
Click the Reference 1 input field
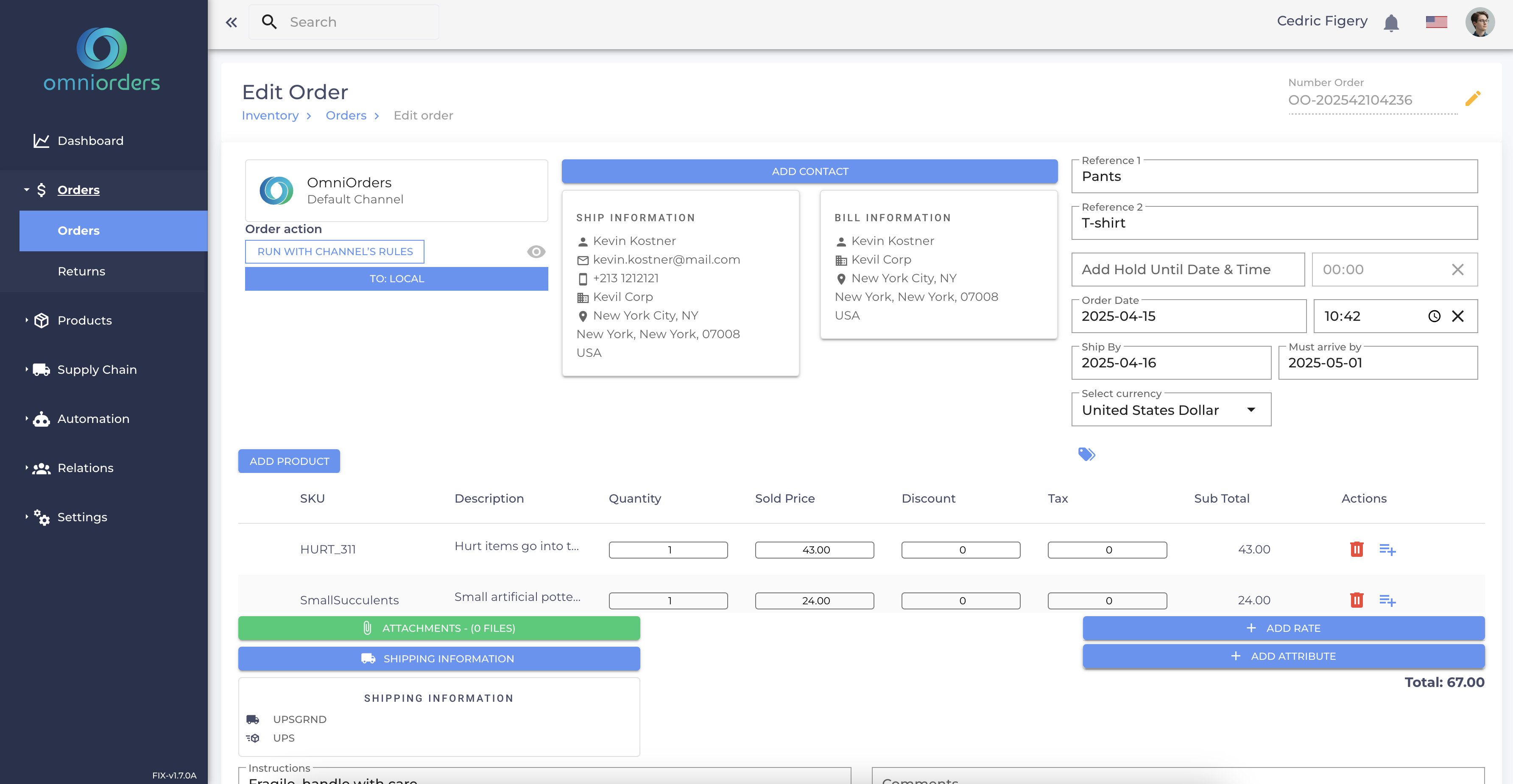coord(1275,177)
